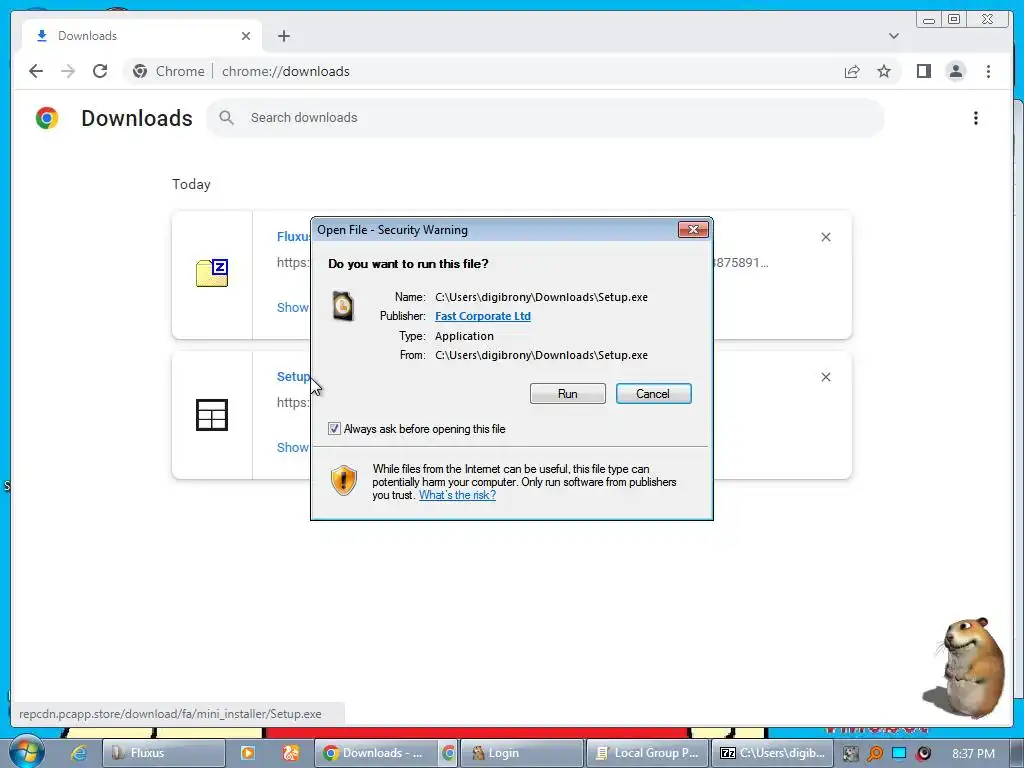Click the leftmost system tray icon

click(x=850, y=754)
